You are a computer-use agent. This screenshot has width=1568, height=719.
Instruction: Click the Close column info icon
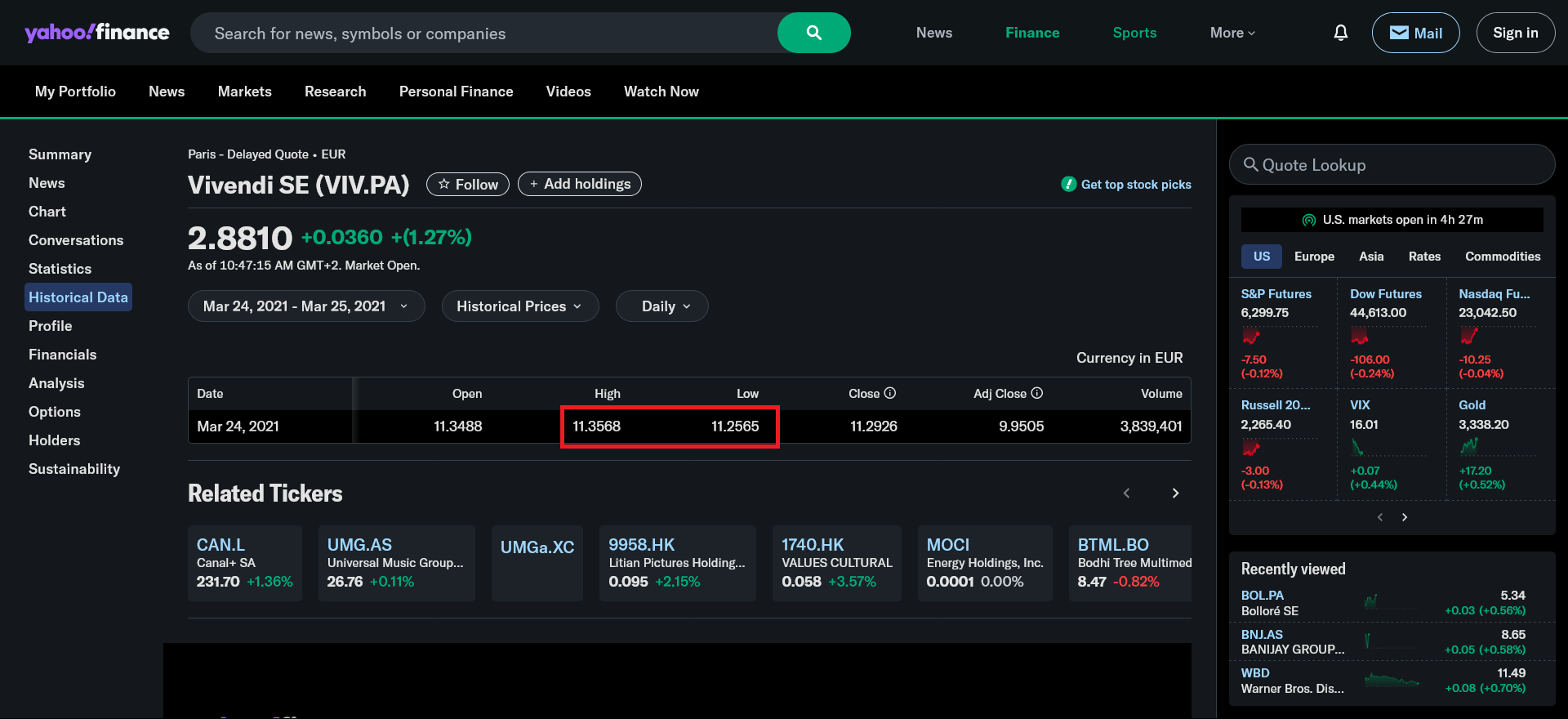tap(890, 393)
